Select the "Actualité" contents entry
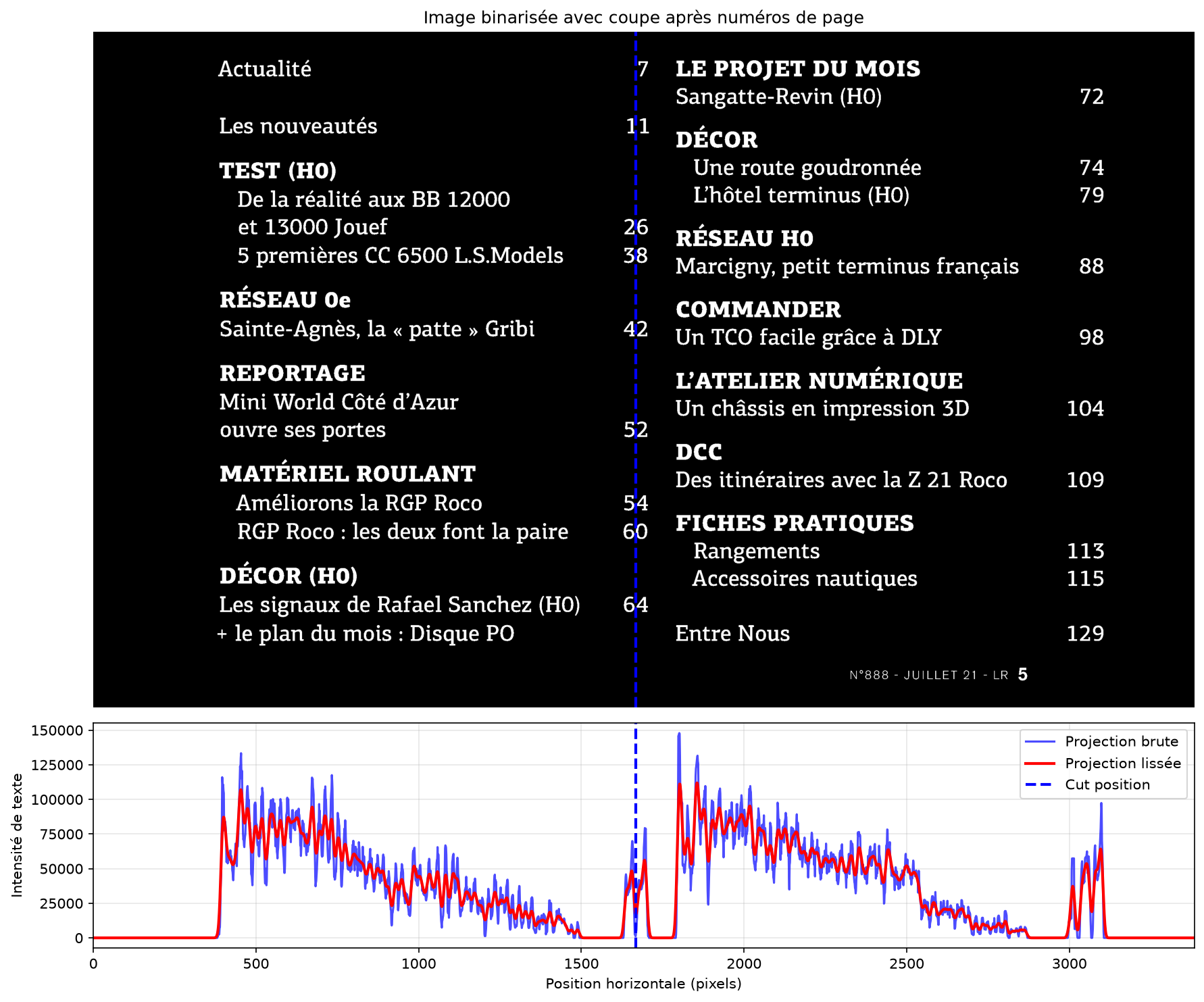Image resolution: width=1204 pixels, height=1002 pixels. (265, 69)
